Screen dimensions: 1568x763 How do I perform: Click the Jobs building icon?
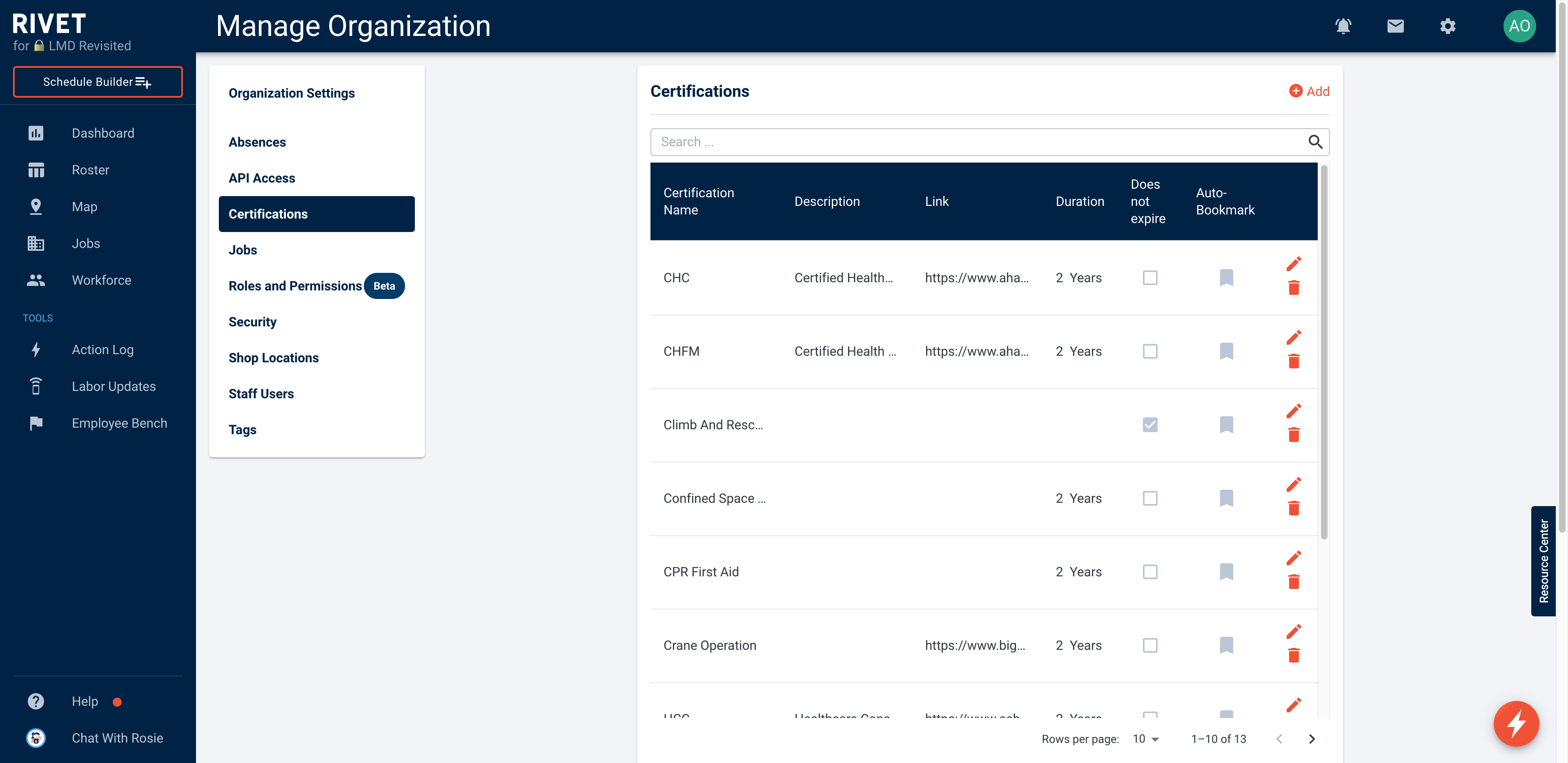(x=36, y=243)
